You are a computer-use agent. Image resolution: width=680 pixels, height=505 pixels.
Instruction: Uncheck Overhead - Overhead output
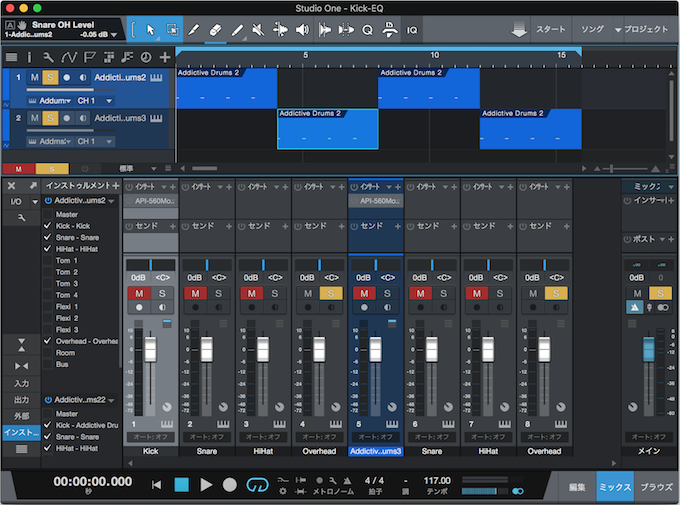(x=48, y=341)
